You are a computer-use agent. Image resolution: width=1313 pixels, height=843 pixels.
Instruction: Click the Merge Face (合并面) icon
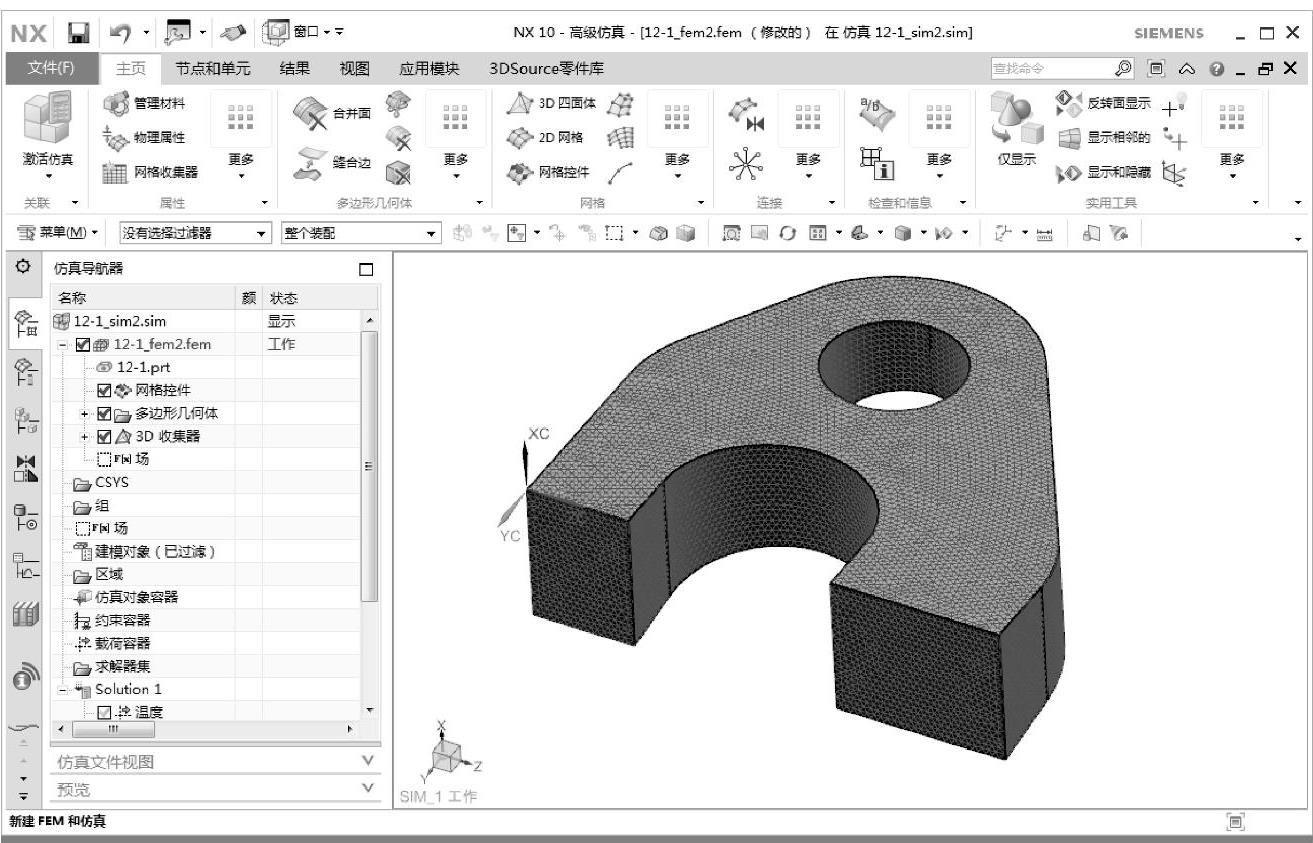(312, 113)
